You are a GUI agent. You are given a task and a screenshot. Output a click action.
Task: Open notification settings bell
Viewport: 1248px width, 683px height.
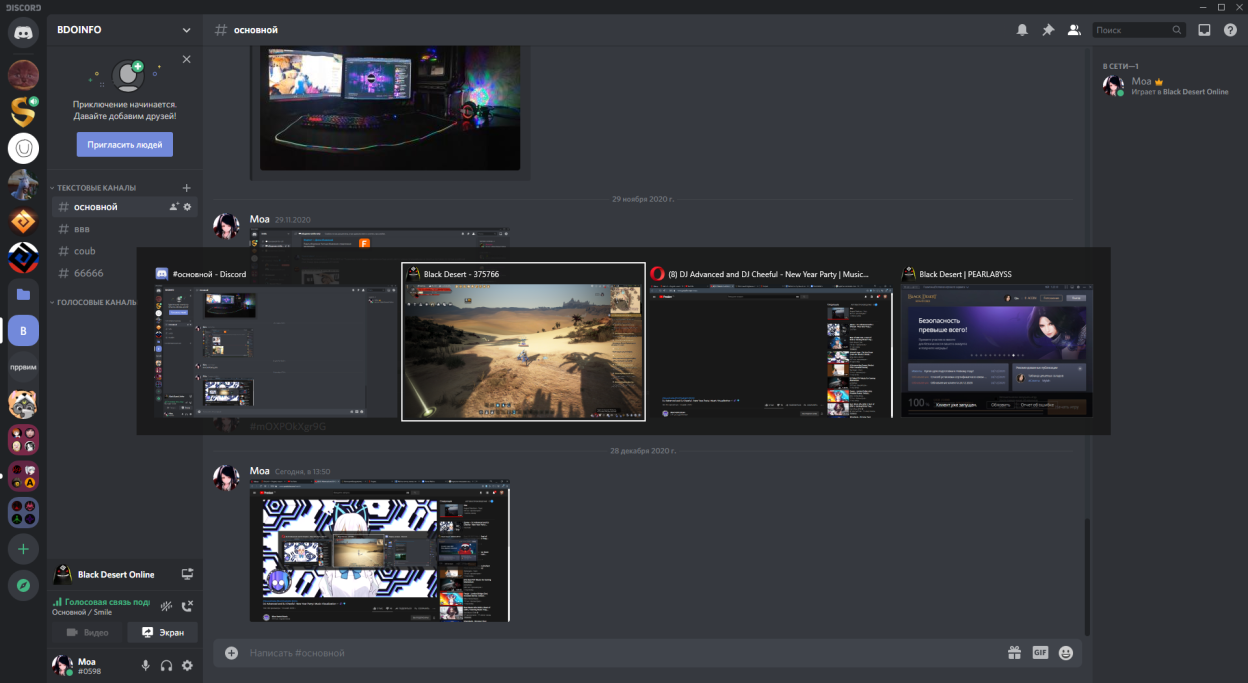[x=1022, y=30]
